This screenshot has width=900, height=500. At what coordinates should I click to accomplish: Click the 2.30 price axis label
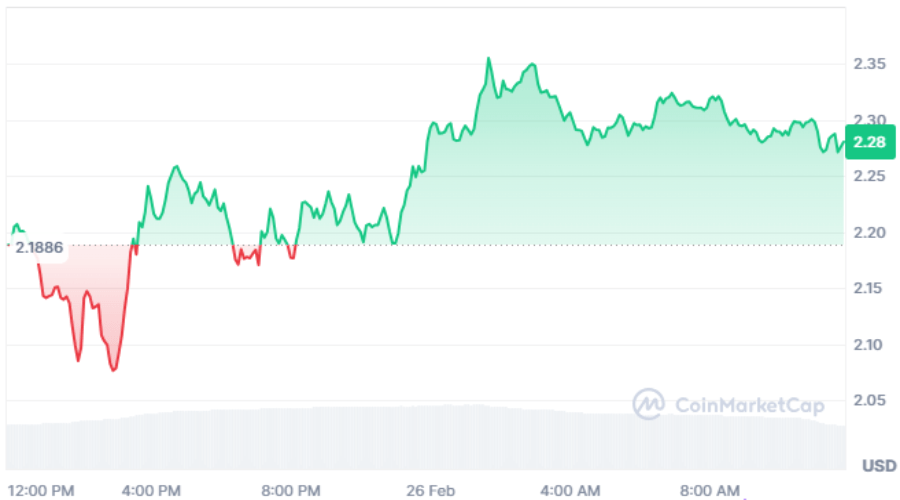tap(868, 120)
